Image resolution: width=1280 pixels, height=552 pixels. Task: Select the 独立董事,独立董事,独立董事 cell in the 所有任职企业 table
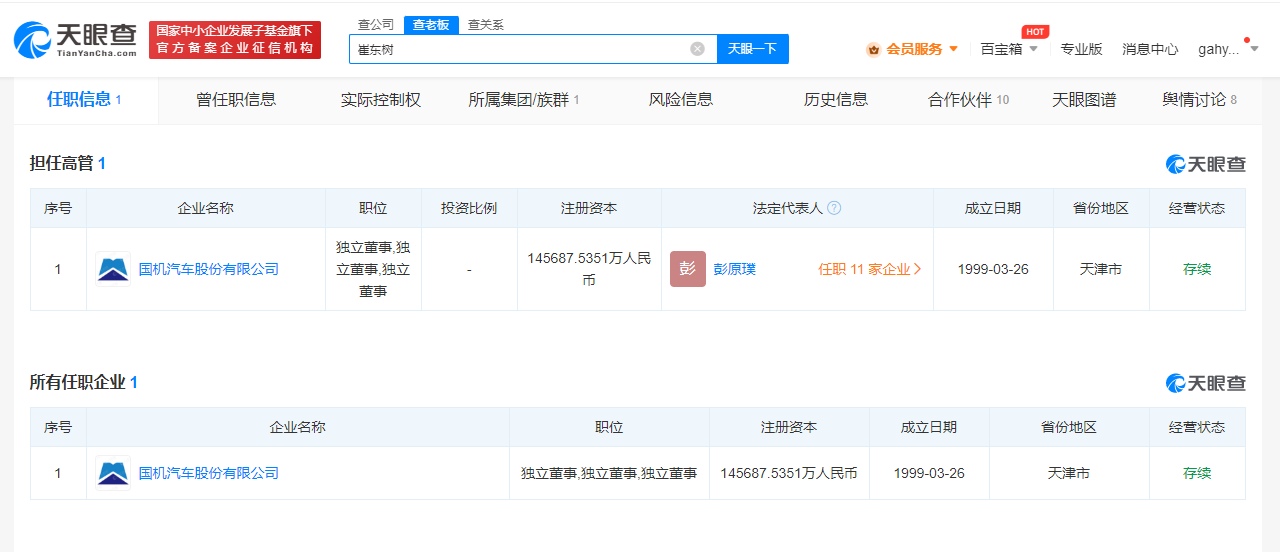coord(609,473)
